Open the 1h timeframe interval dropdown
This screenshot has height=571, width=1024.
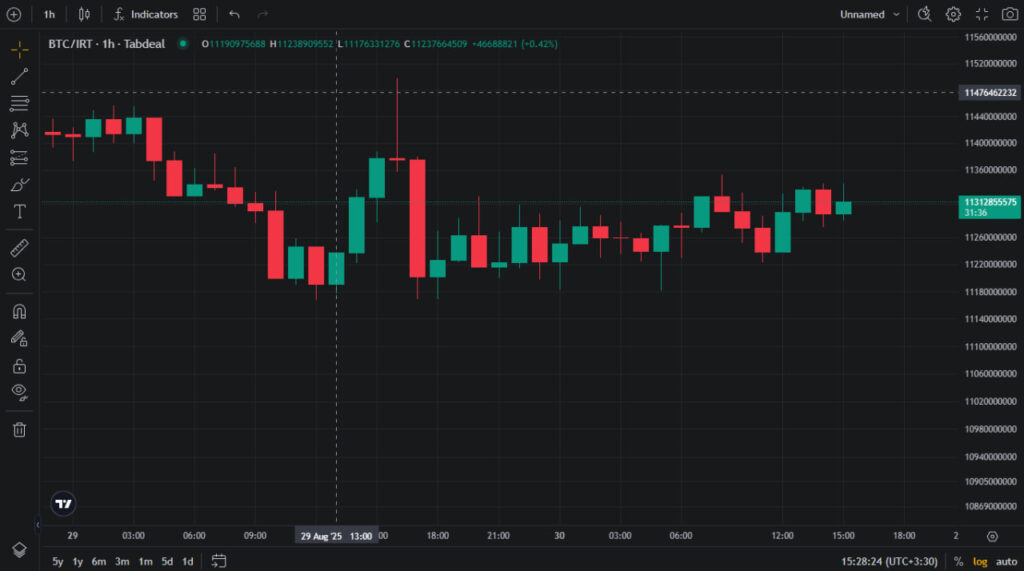click(x=49, y=14)
